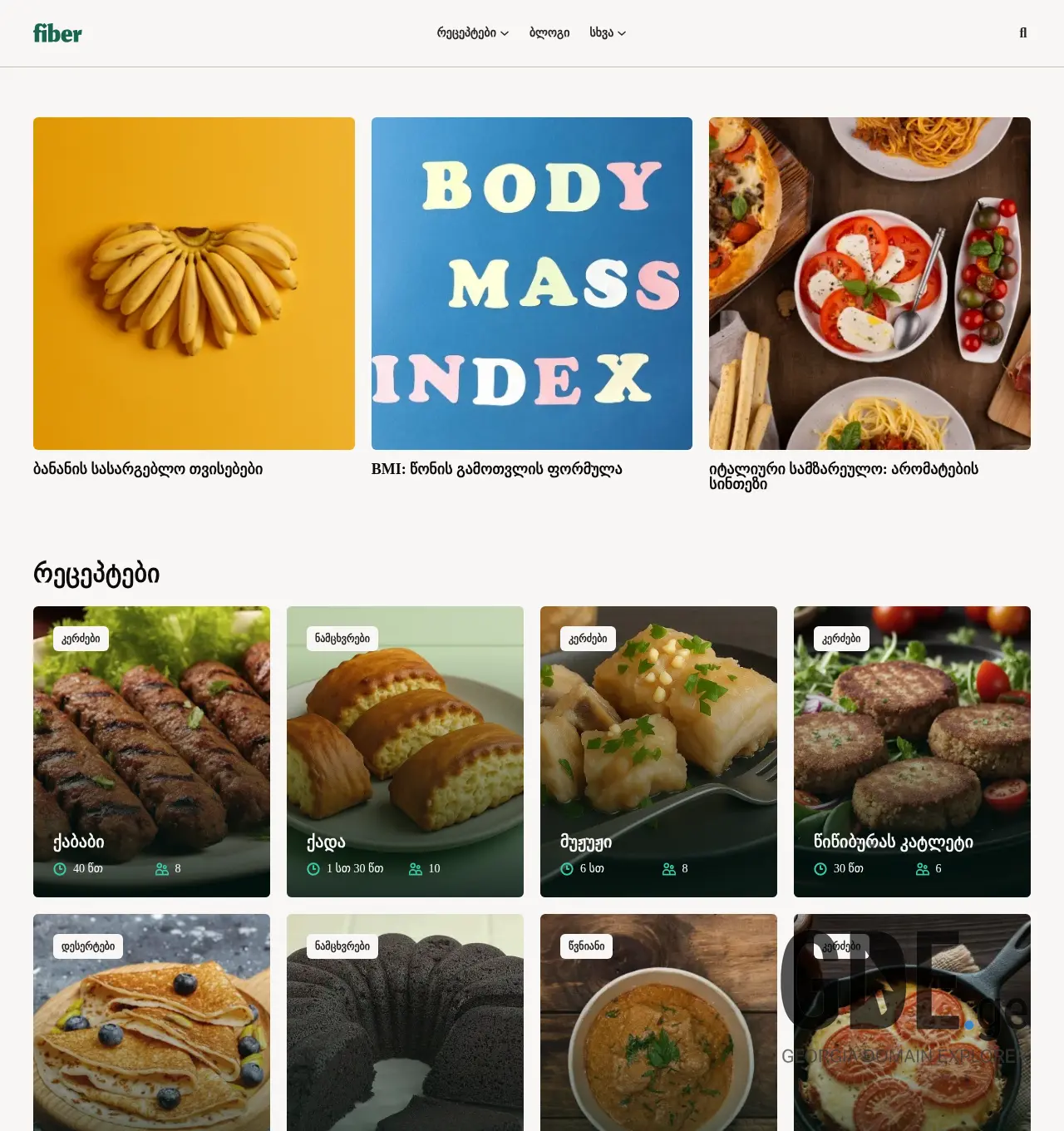Click servings icon on წიწიბურას კატლეტი card
Viewport: 1064px width, 1131px height.
[923, 869]
